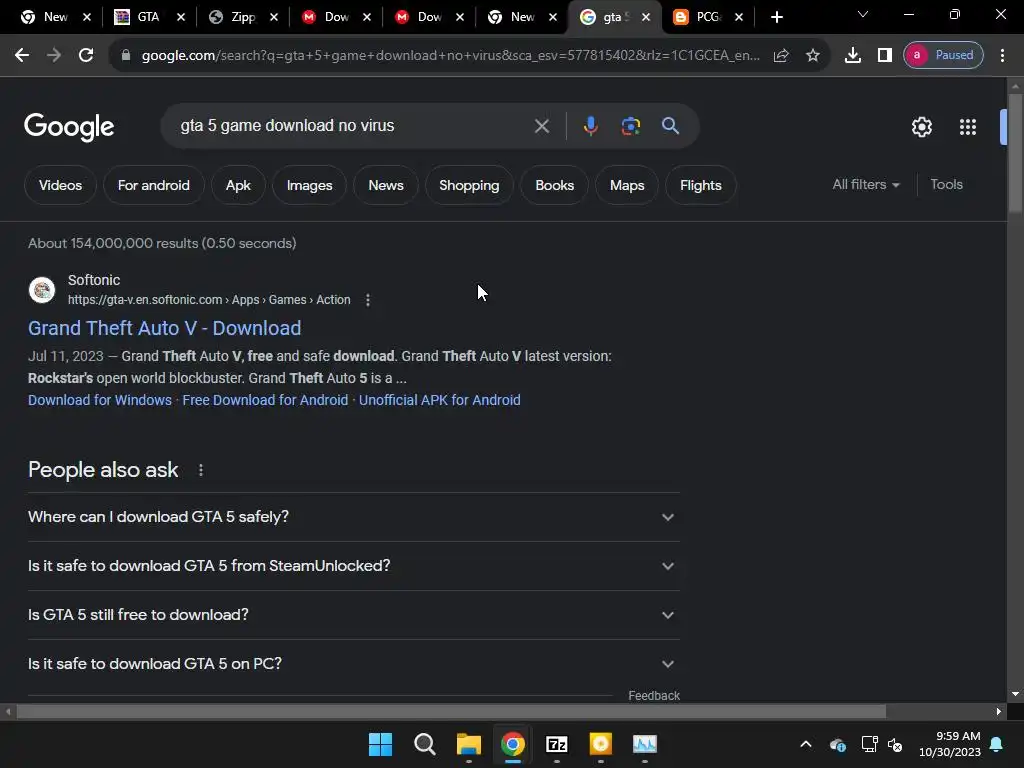
Task: Open Unofficial APK for Android sitelink
Action: click(x=440, y=400)
